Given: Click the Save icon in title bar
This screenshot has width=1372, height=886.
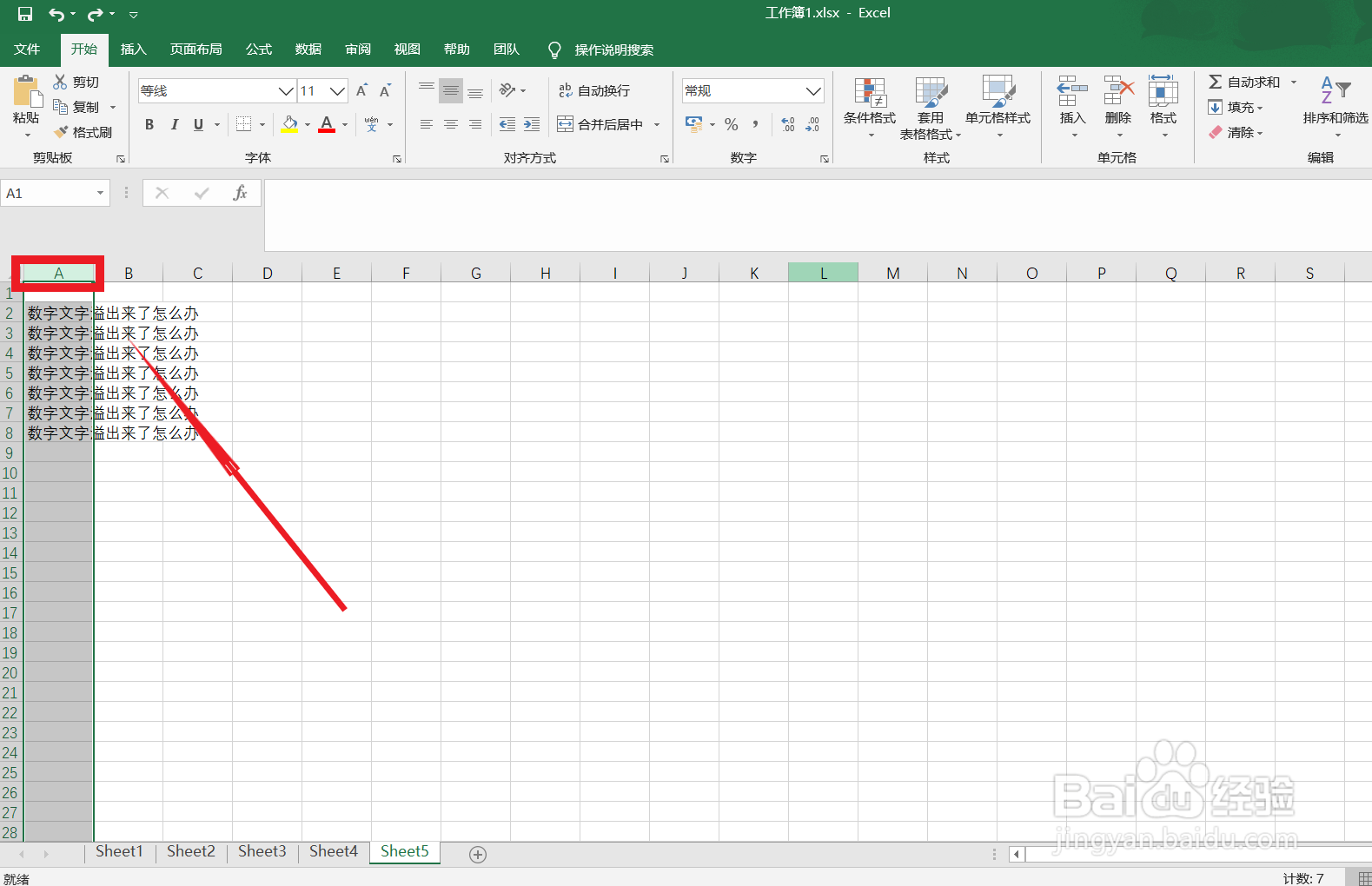Looking at the screenshot, I should [25, 14].
